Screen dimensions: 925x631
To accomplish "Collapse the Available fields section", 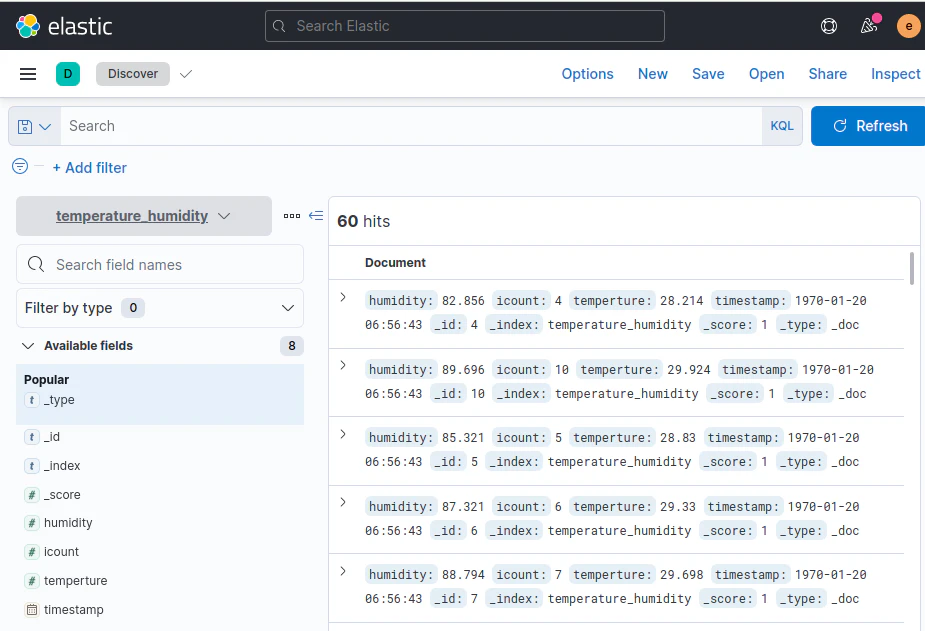I will coord(28,346).
